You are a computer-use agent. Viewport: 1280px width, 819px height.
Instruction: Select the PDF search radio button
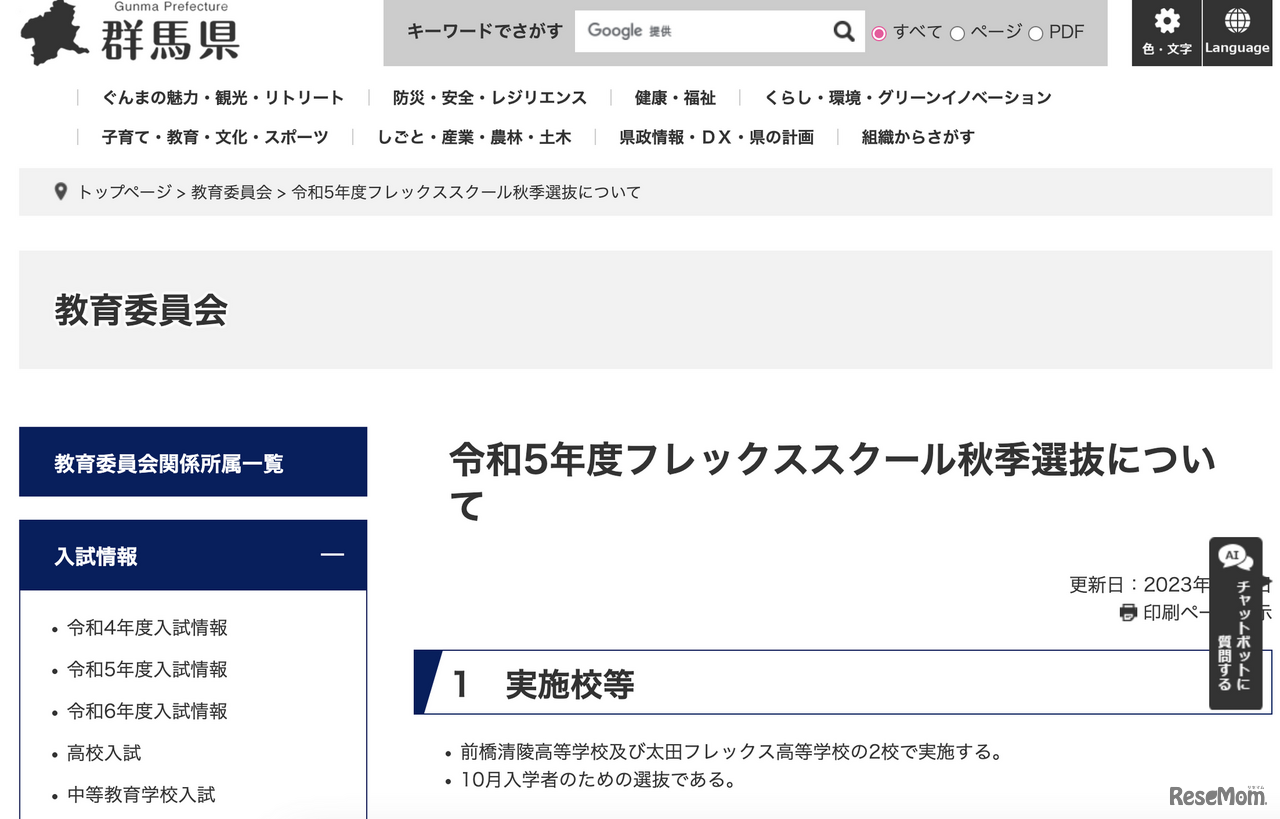coord(1035,32)
